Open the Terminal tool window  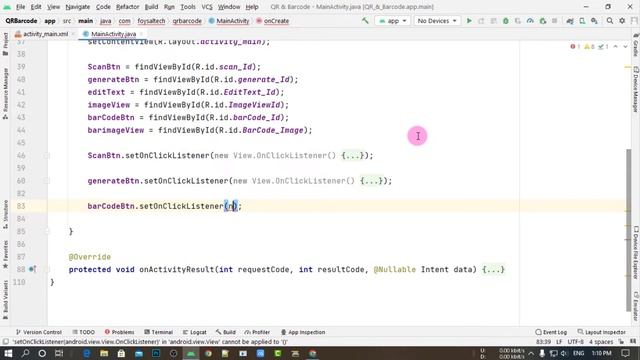158,332
